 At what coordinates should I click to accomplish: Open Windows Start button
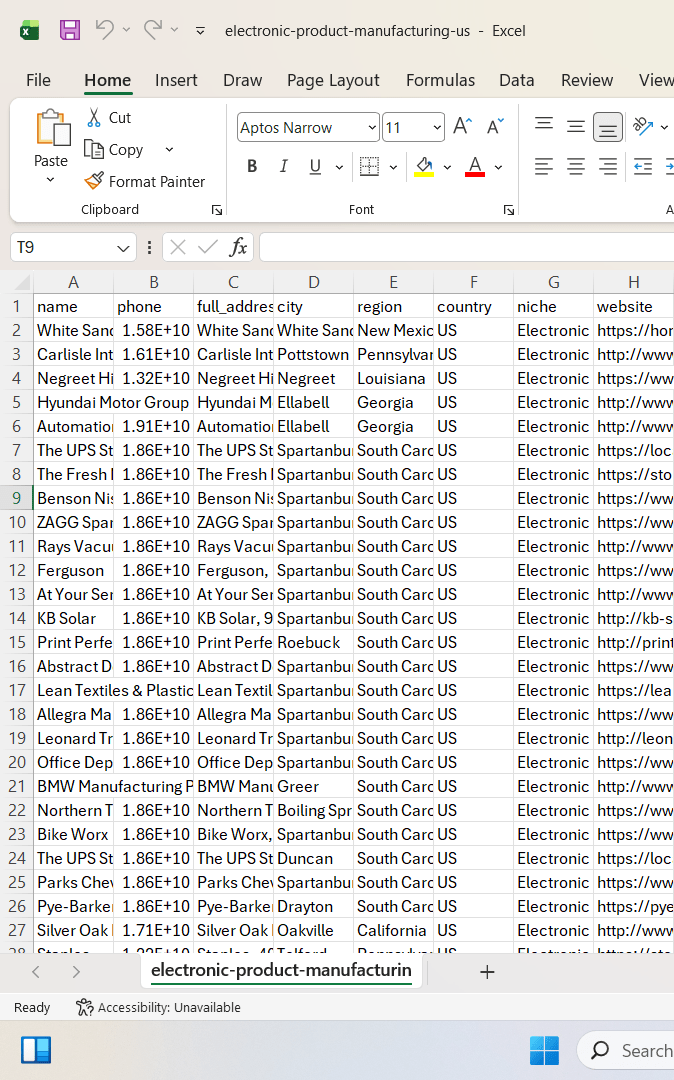point(544,1050)
